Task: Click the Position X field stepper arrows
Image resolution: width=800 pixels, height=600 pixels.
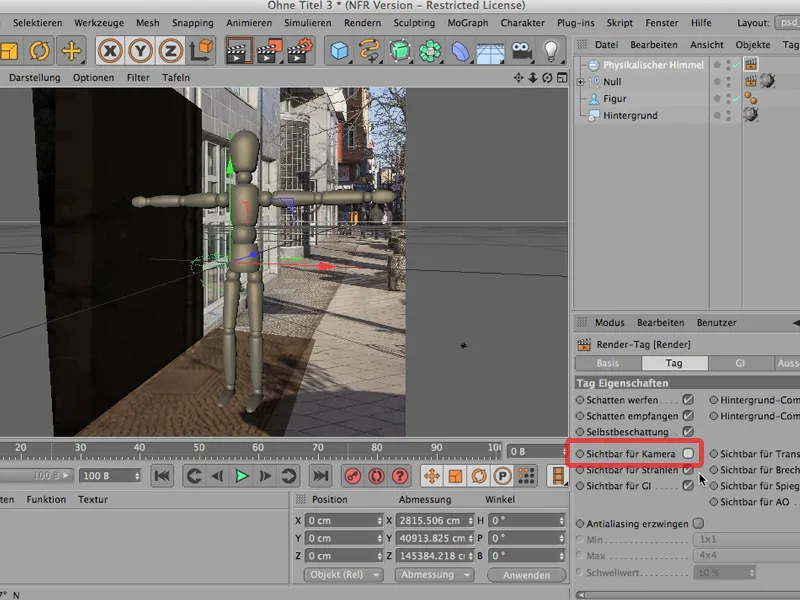Action: pyautogui.click(x=380, y=520)
